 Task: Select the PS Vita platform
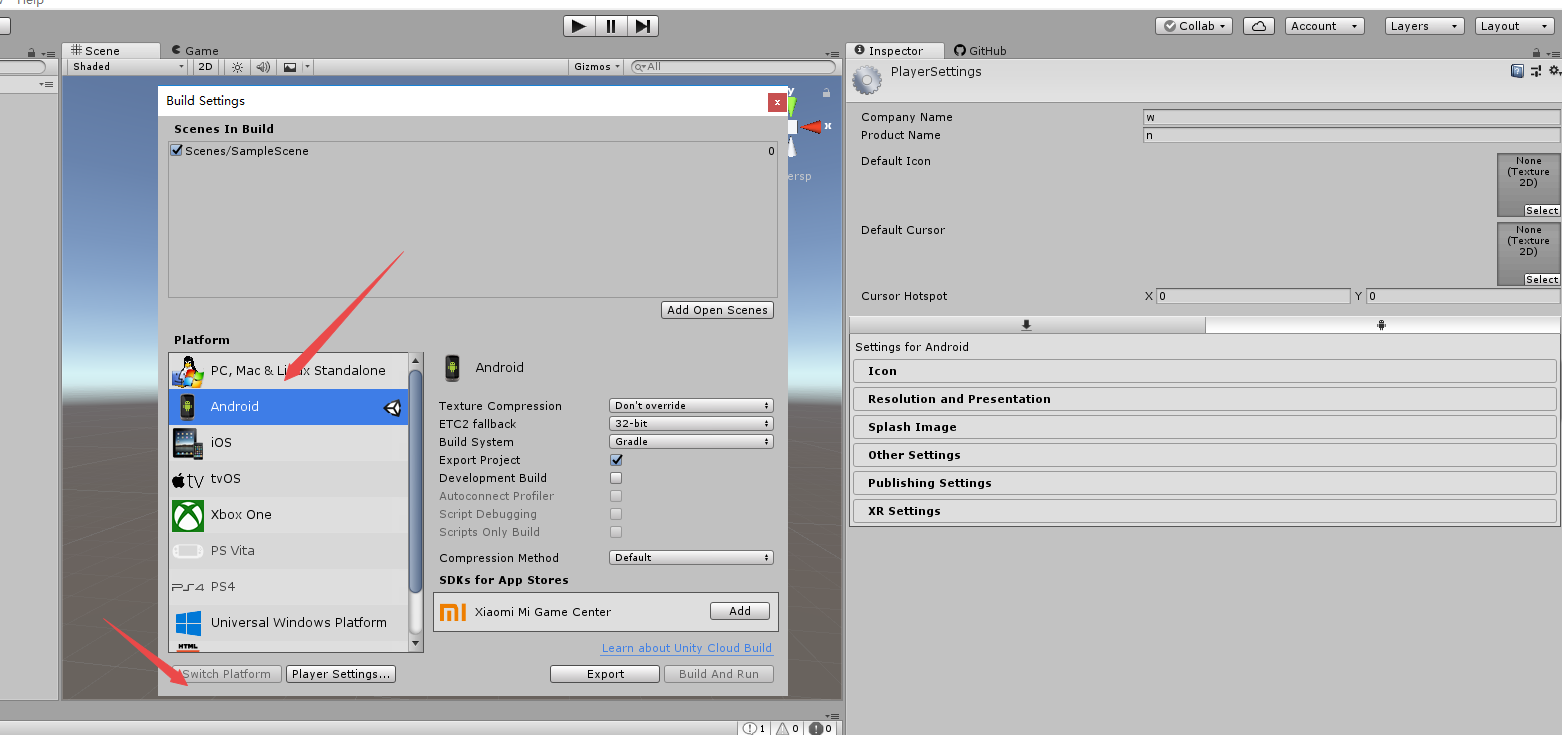pos(288,551)
